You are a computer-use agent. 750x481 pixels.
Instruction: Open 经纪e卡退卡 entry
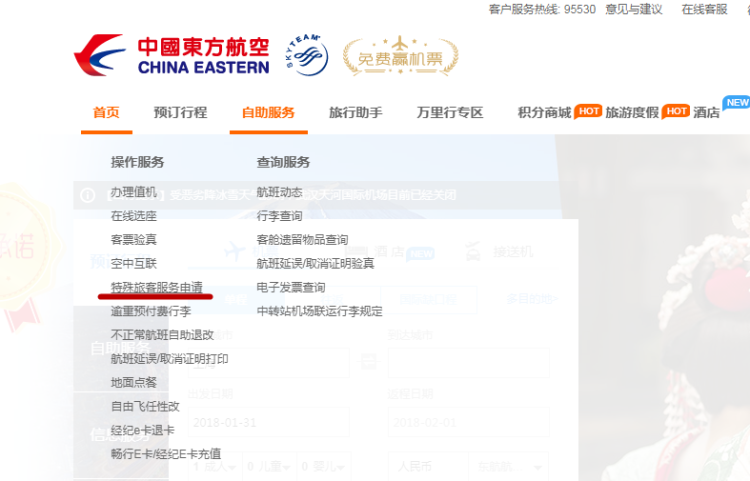click(x=143, y=430)
